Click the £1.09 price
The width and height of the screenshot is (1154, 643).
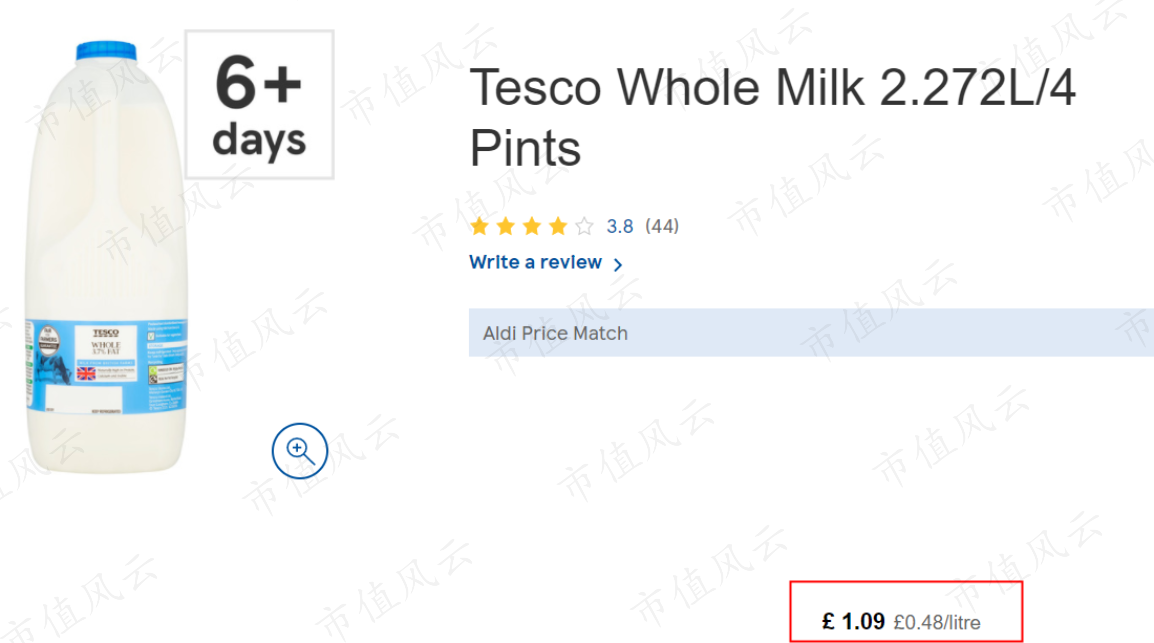[x=854, y=622]
